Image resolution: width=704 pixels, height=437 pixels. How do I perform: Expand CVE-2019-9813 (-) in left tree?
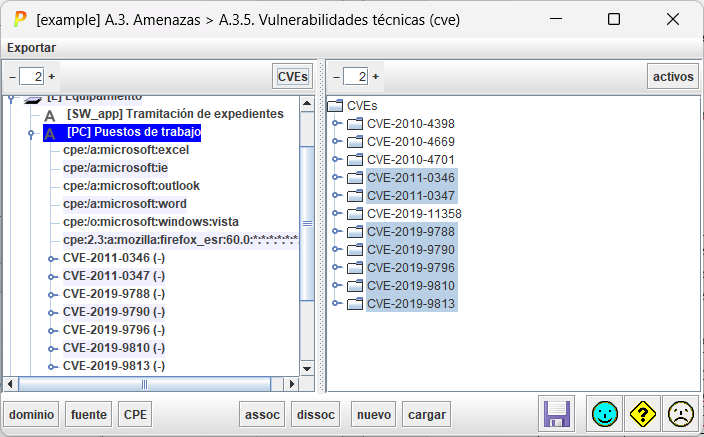(52, 366)
